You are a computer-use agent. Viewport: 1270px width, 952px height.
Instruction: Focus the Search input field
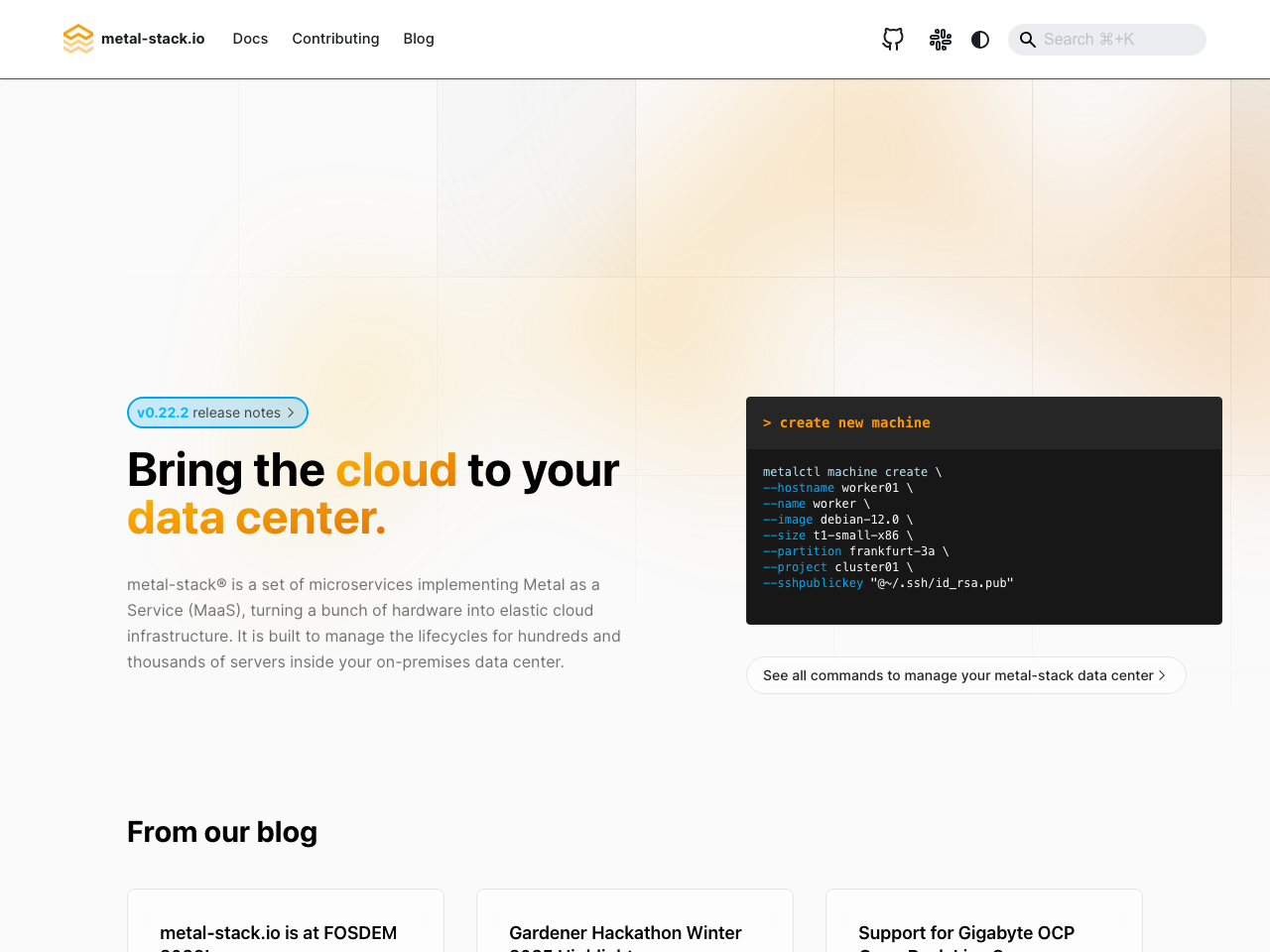1117,40
